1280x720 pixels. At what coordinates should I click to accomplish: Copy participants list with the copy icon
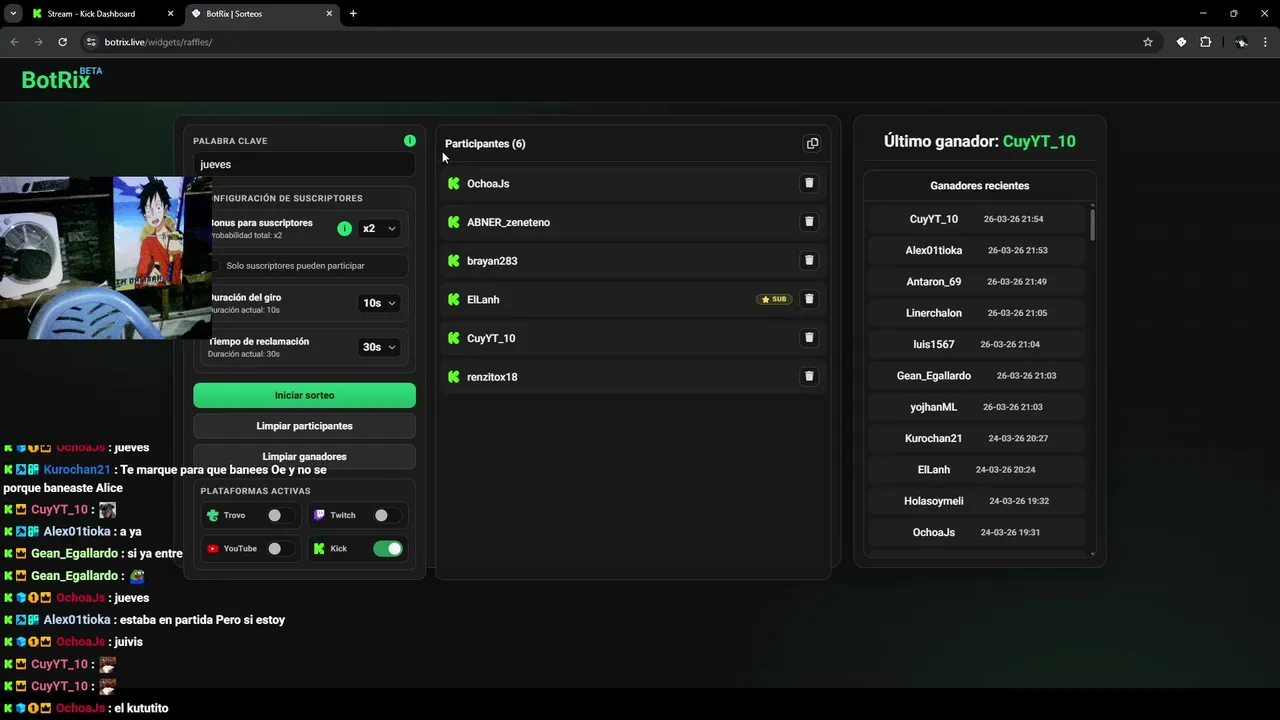(812, 143)
